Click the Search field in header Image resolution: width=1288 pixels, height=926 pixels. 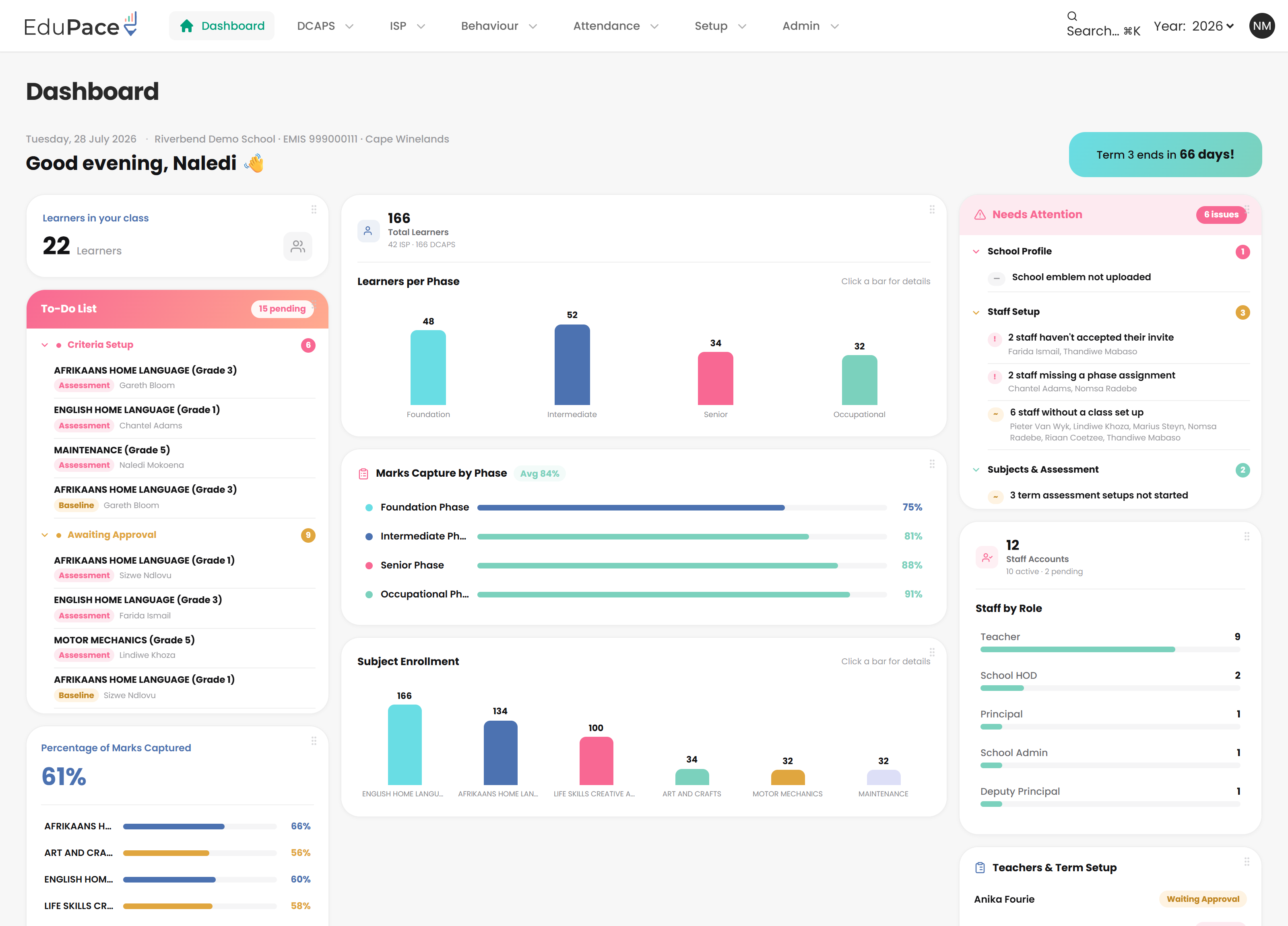pos(1103,25)
